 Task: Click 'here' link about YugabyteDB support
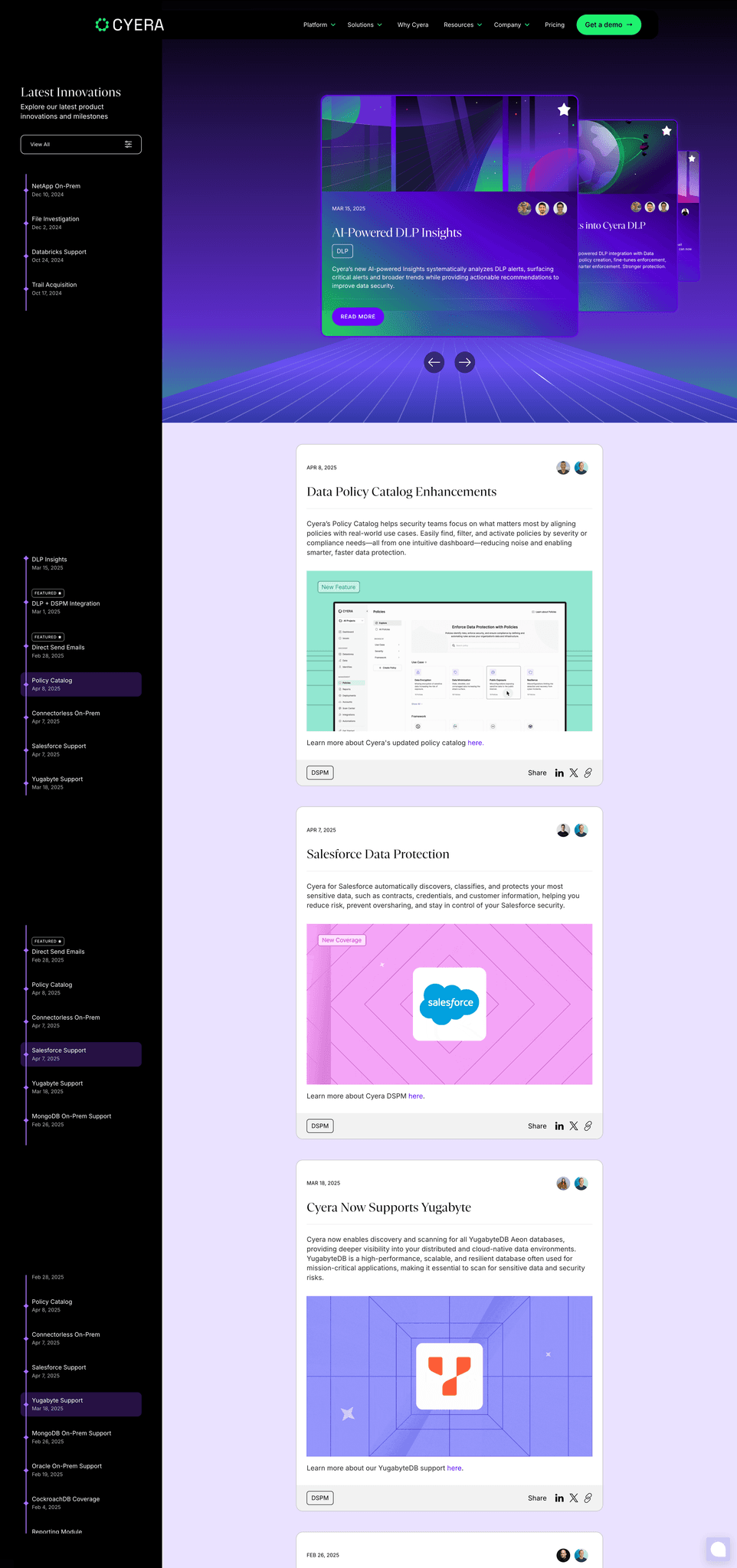(x=454, y=1468)
